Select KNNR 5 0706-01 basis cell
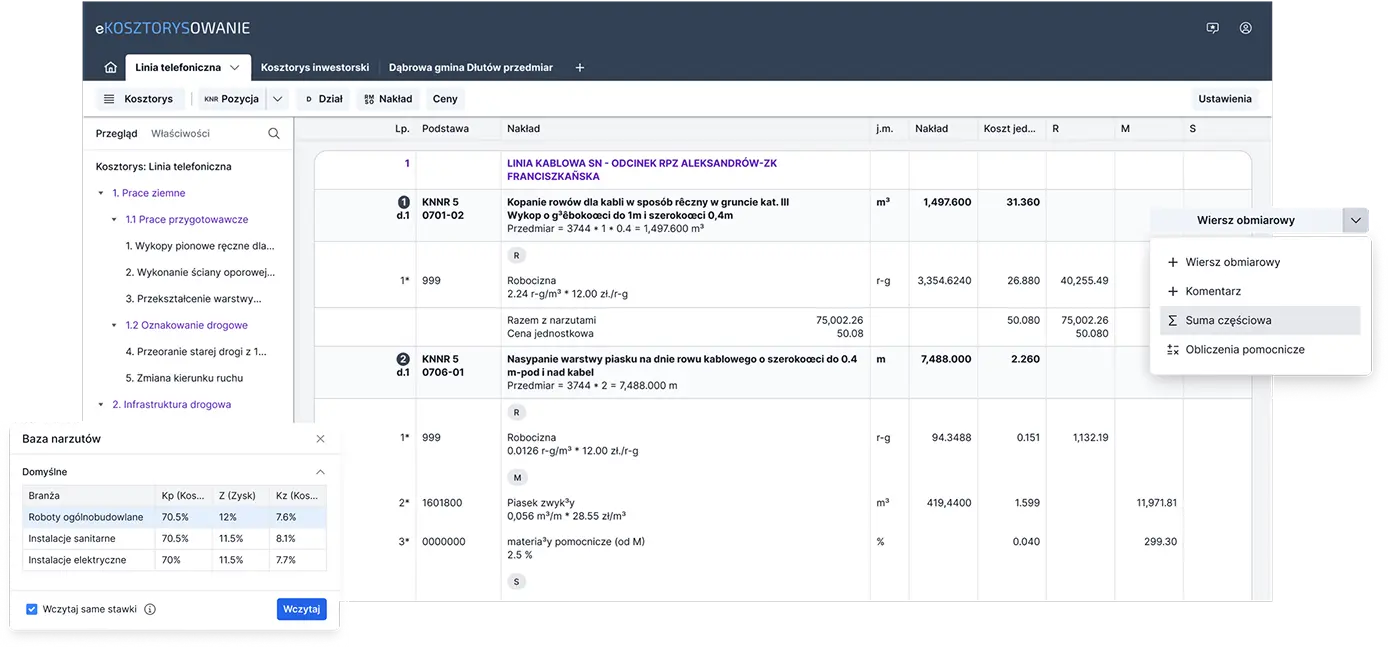Screen dimensions: 1391x648 pos(442,365)
